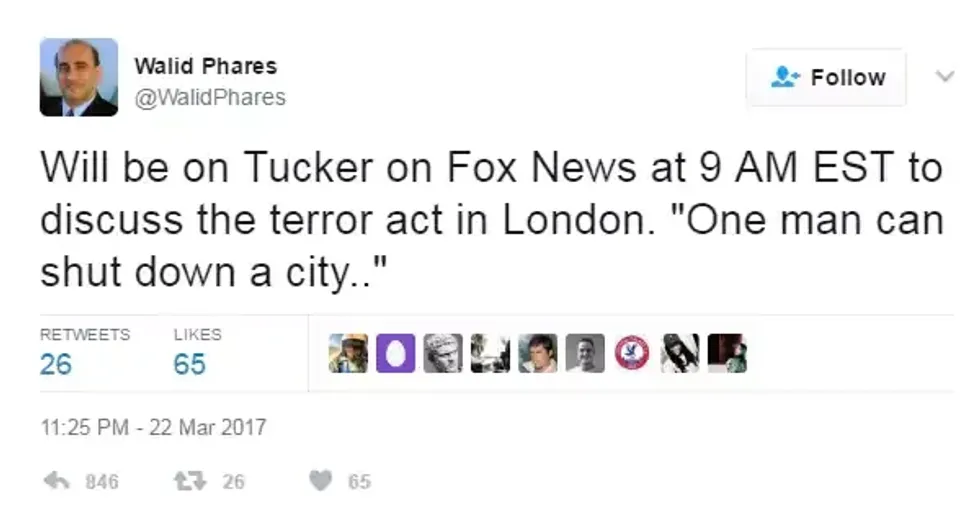The width and height of the screenshot is (980, 521).
Task: Like the tweet with the heart icon
Action: [x=320, y=481]
